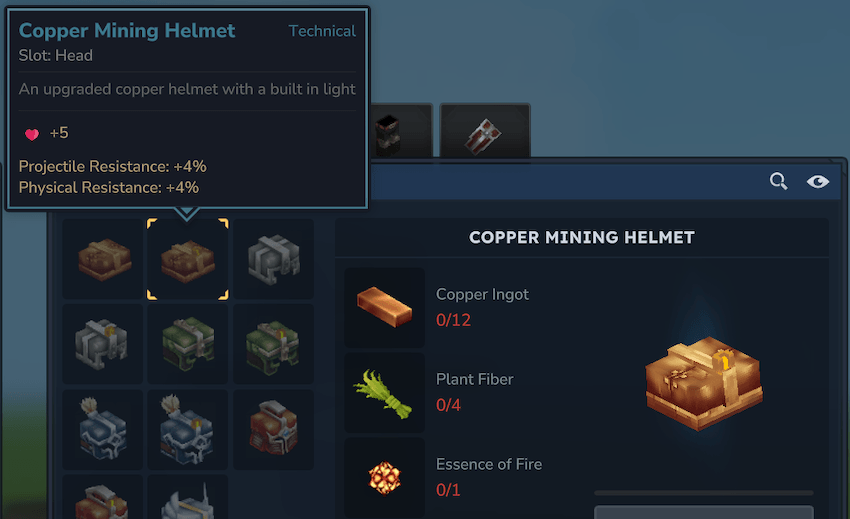Select the highlighted Copper Mining Helmet recipe
Screen dimensions: 850x519
[188, 259]
